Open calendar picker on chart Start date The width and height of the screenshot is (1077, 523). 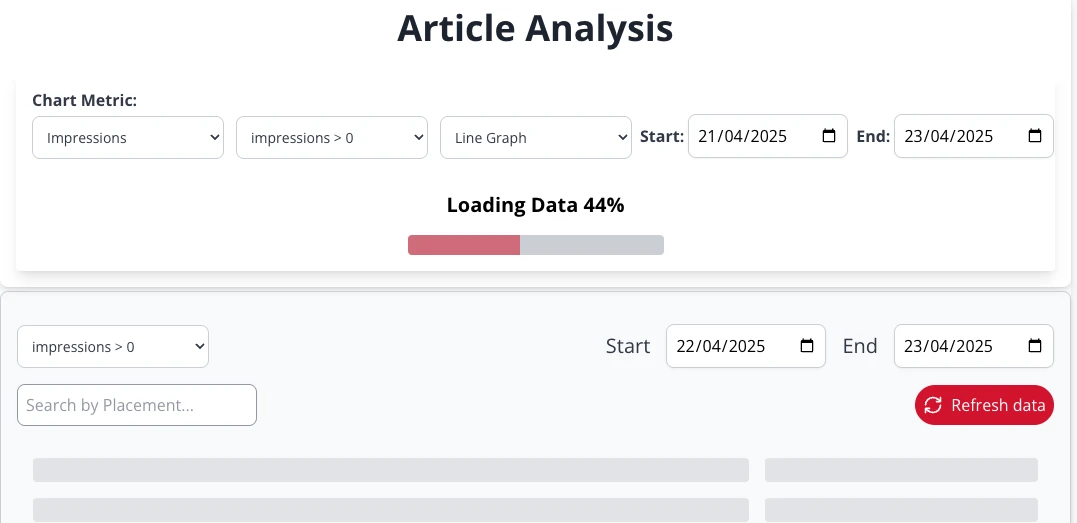[x=829, y=136]
